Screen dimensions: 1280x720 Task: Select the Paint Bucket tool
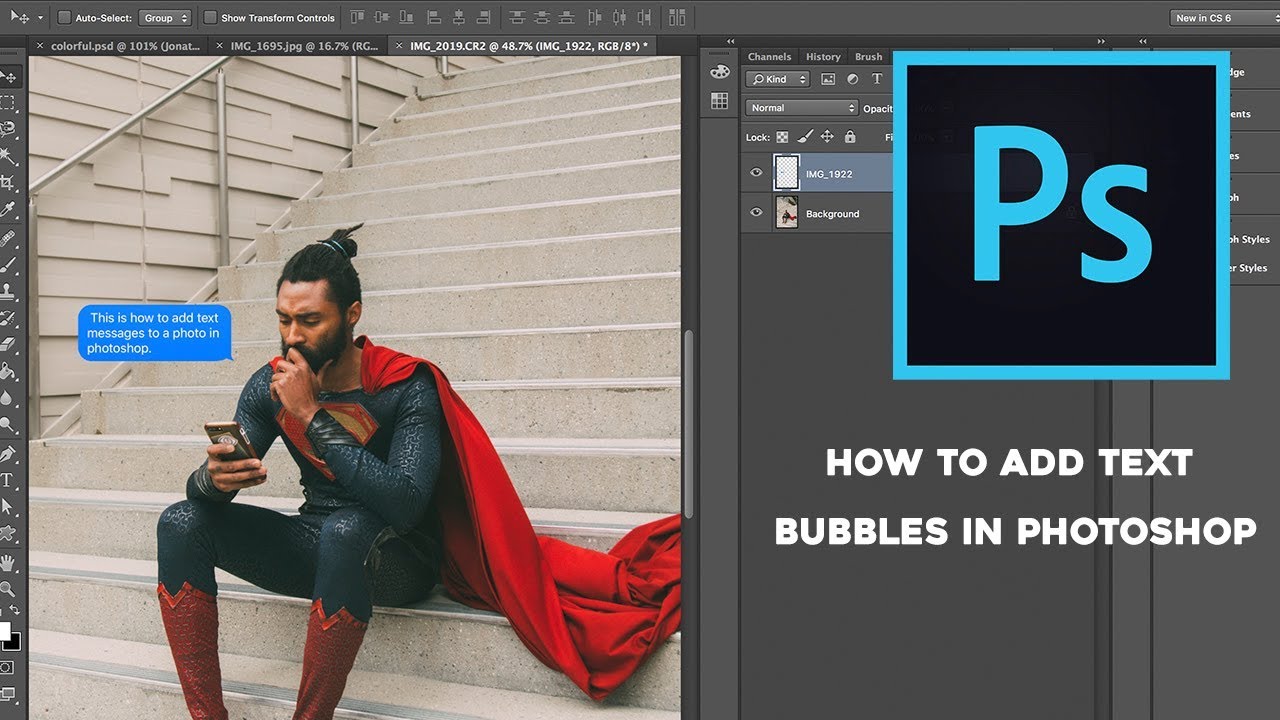pos(9,372)
